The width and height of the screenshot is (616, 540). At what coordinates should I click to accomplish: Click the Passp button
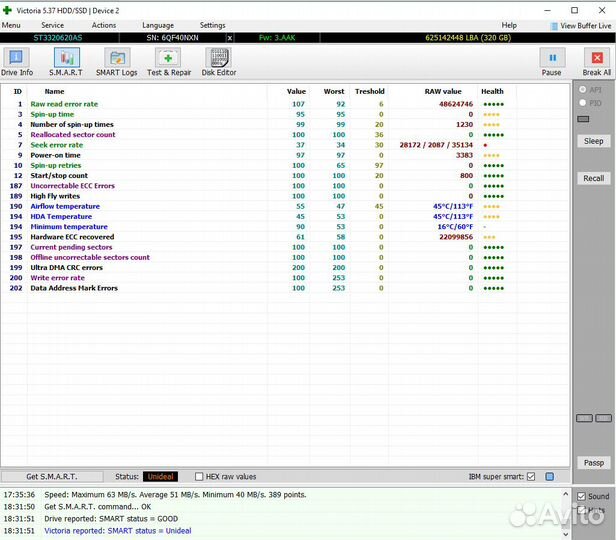[x=594, y=463]
